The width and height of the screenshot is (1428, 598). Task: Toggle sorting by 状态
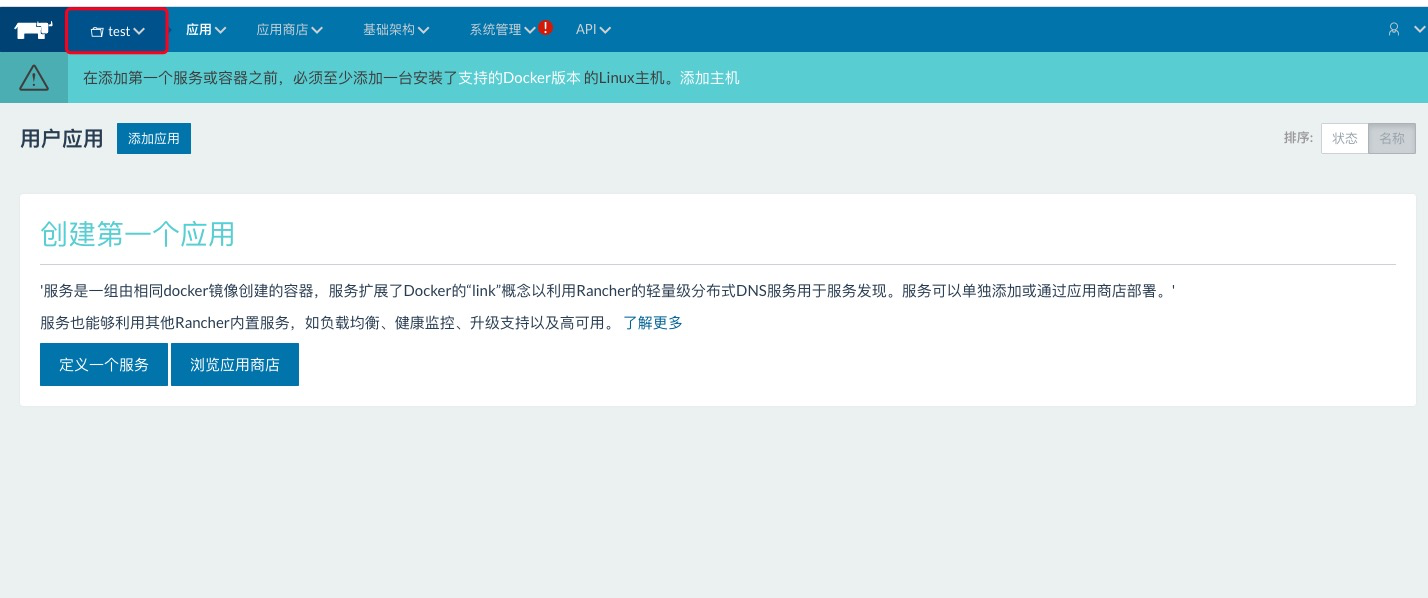click(1344, 138)
